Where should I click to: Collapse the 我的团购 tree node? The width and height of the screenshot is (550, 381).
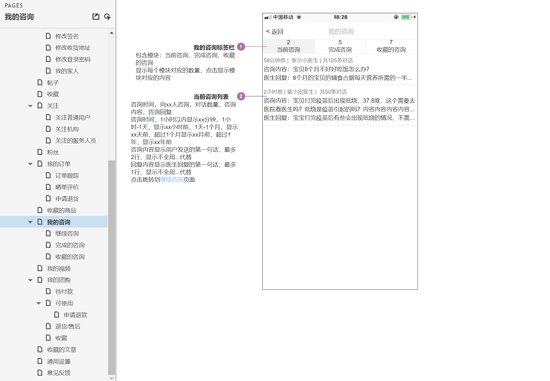pyautogui.click(x=31, y=280)
